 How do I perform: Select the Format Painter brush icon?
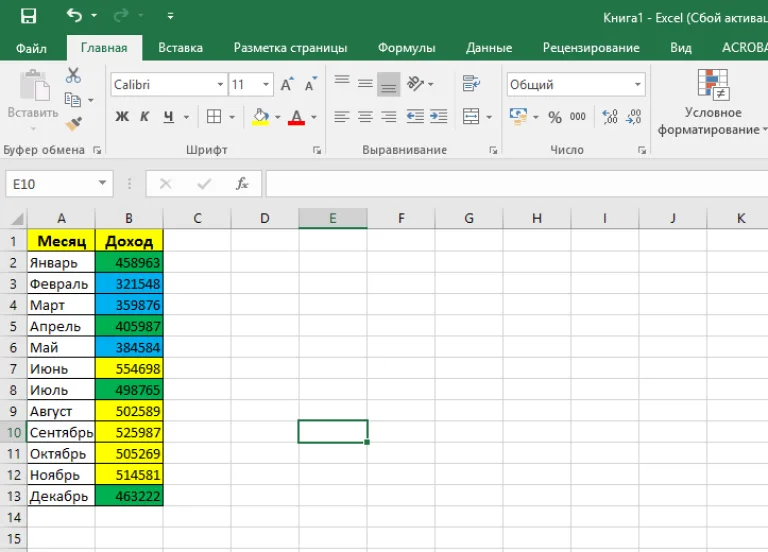73,124
